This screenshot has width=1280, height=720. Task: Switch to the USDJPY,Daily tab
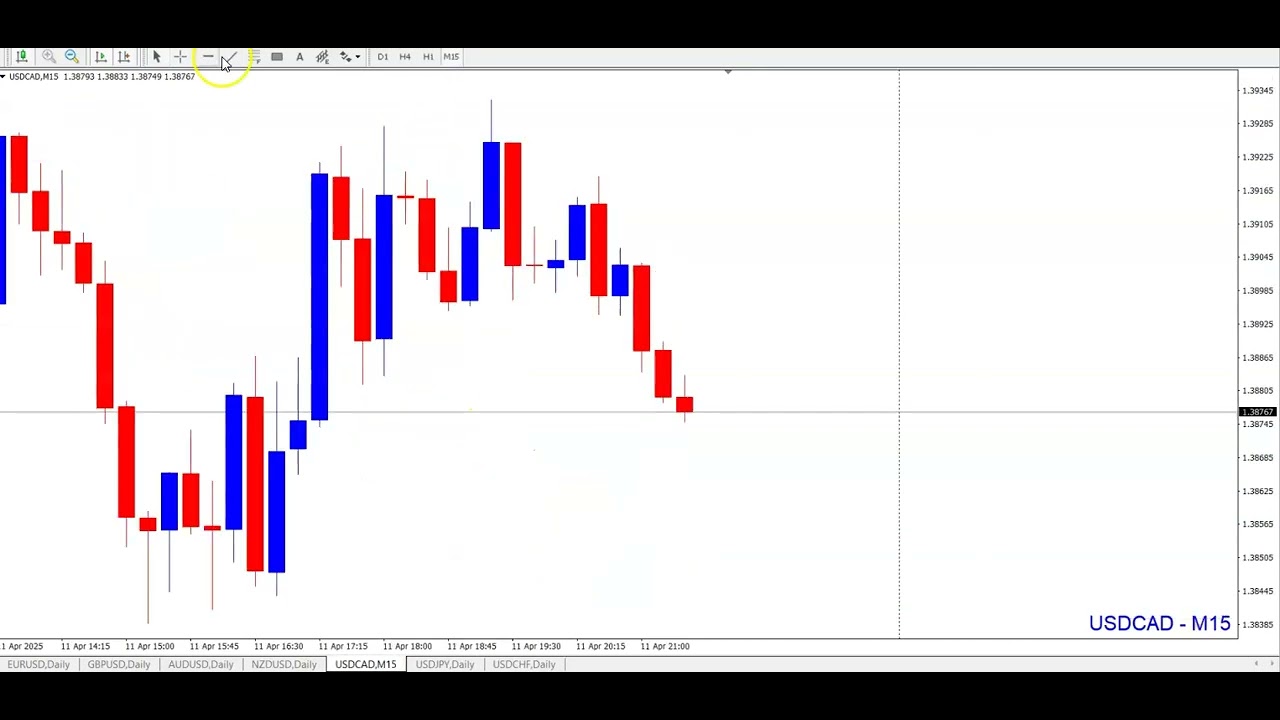coord(445,665)
